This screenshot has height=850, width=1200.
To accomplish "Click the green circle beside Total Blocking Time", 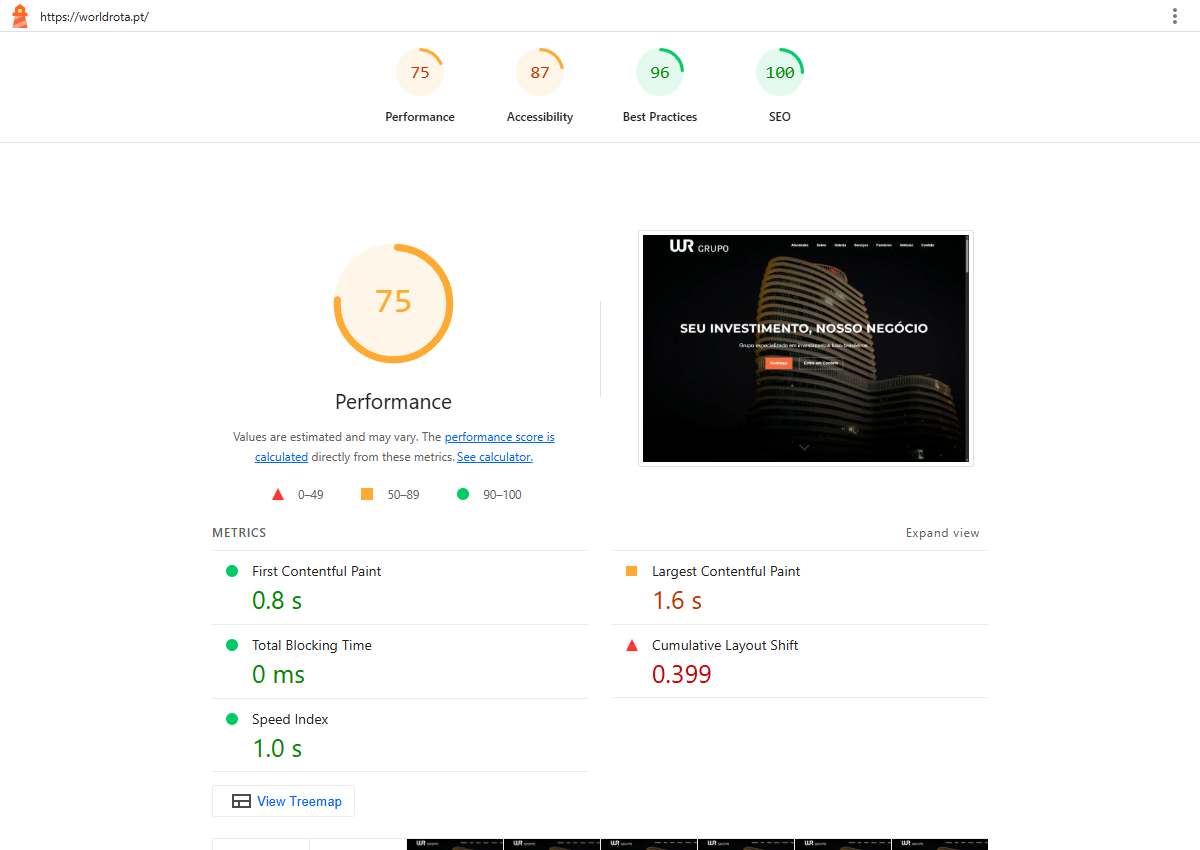I will pos(232,645).
